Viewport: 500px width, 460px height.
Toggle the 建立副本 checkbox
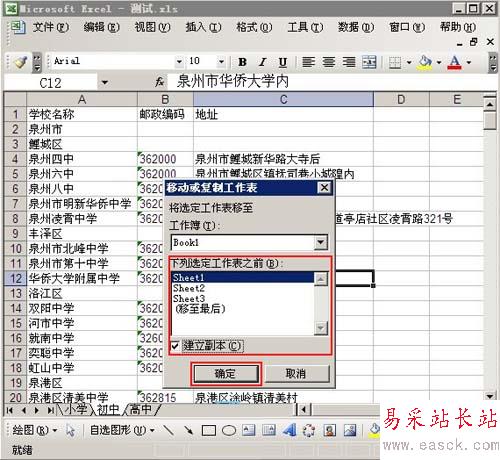(175, 346)
